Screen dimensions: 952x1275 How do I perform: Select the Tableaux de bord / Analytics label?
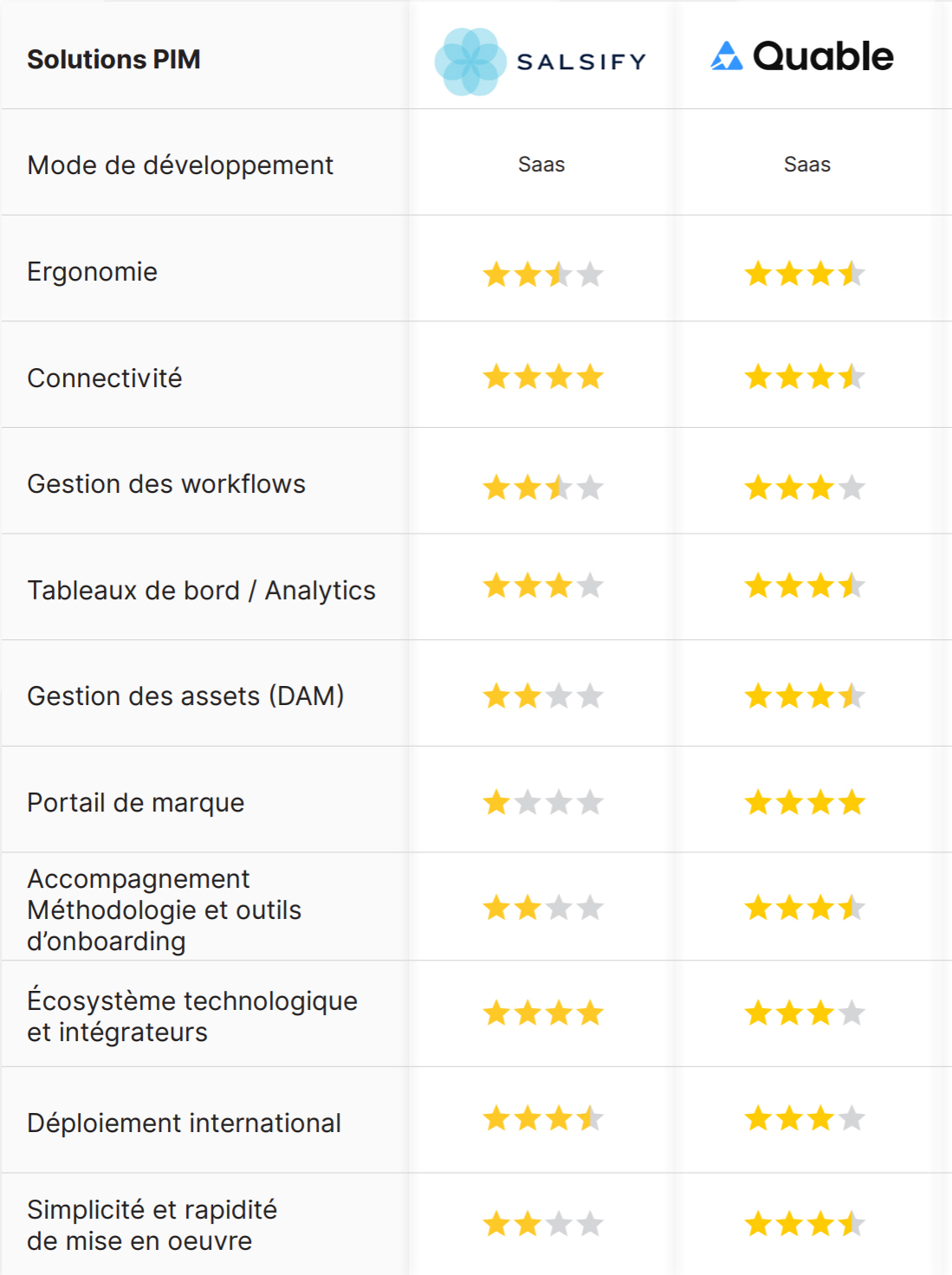[x=201, y=591]
